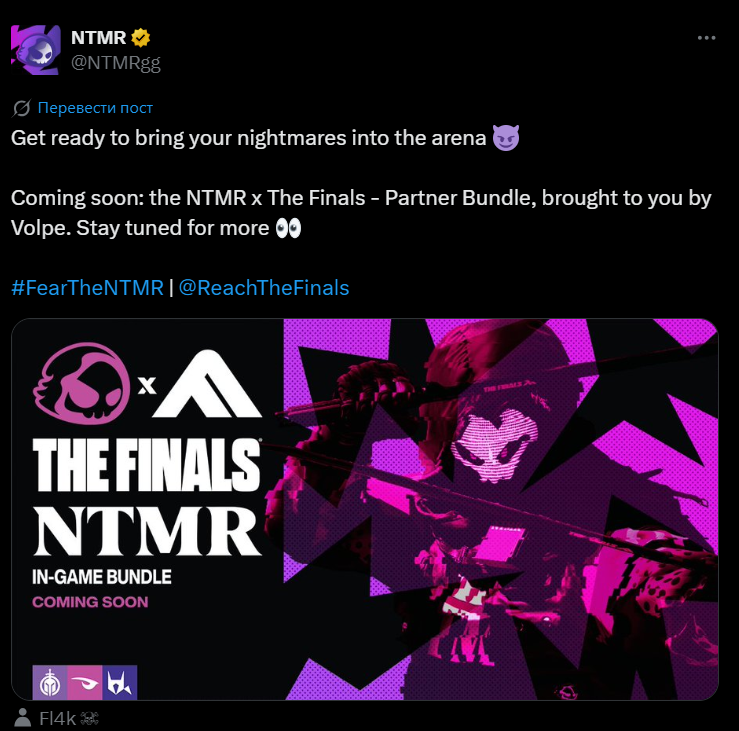
Task: Select the helmet icon tile in the banner
Action: point(50,682)
